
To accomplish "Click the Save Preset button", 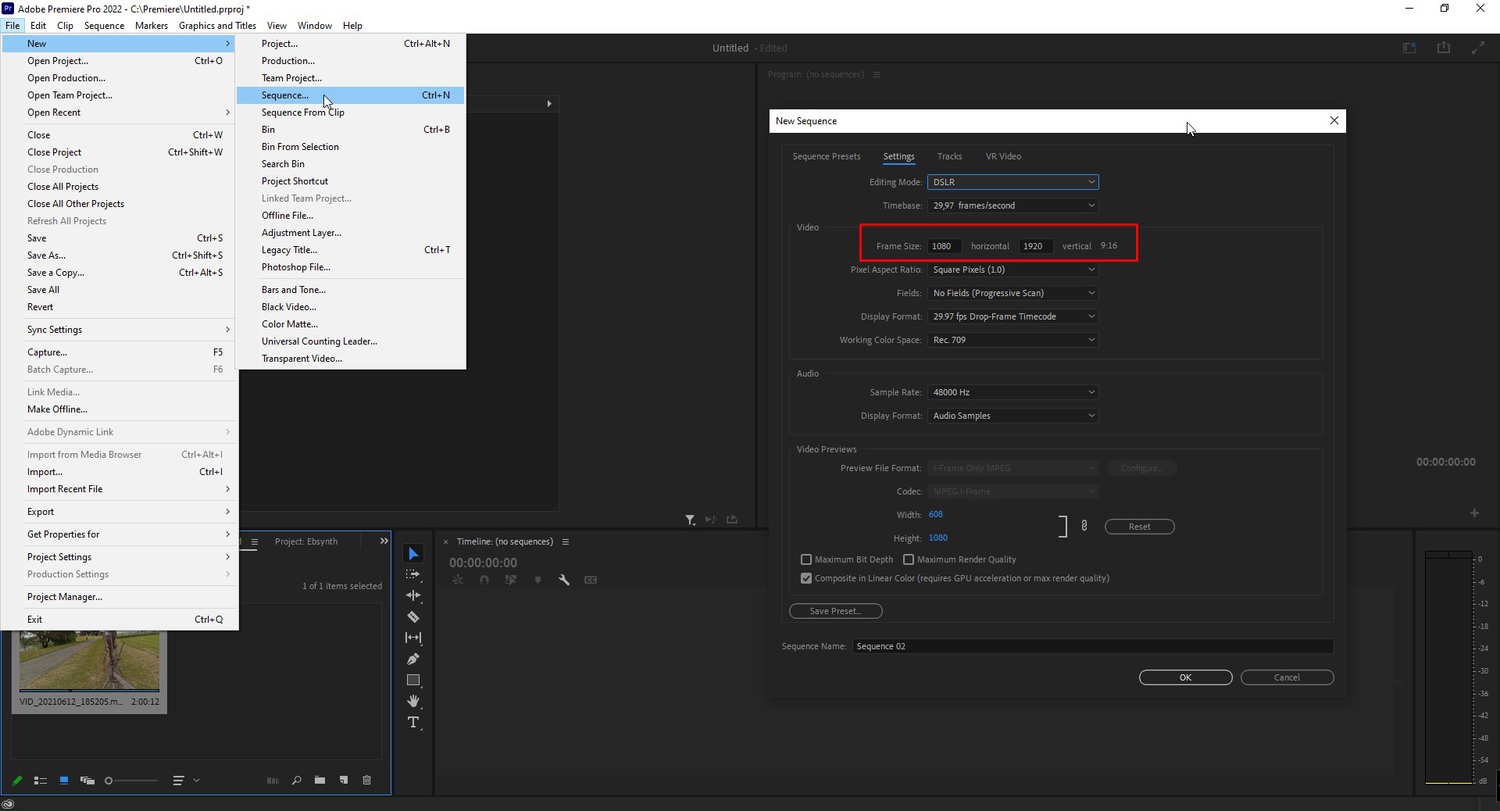I will pyautogui.click(x=835, y=611).
